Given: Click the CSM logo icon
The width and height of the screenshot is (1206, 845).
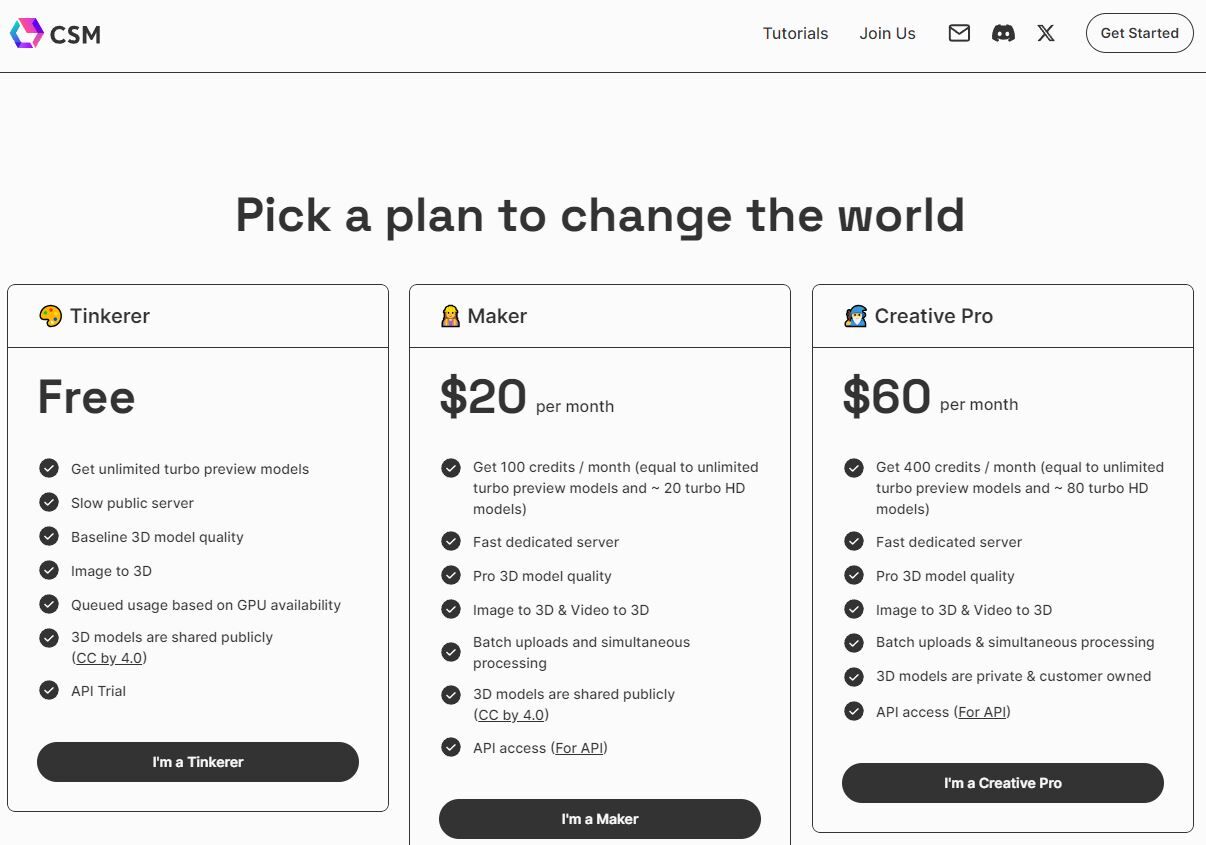Looking at the screenshot, I should coord(26,33).
